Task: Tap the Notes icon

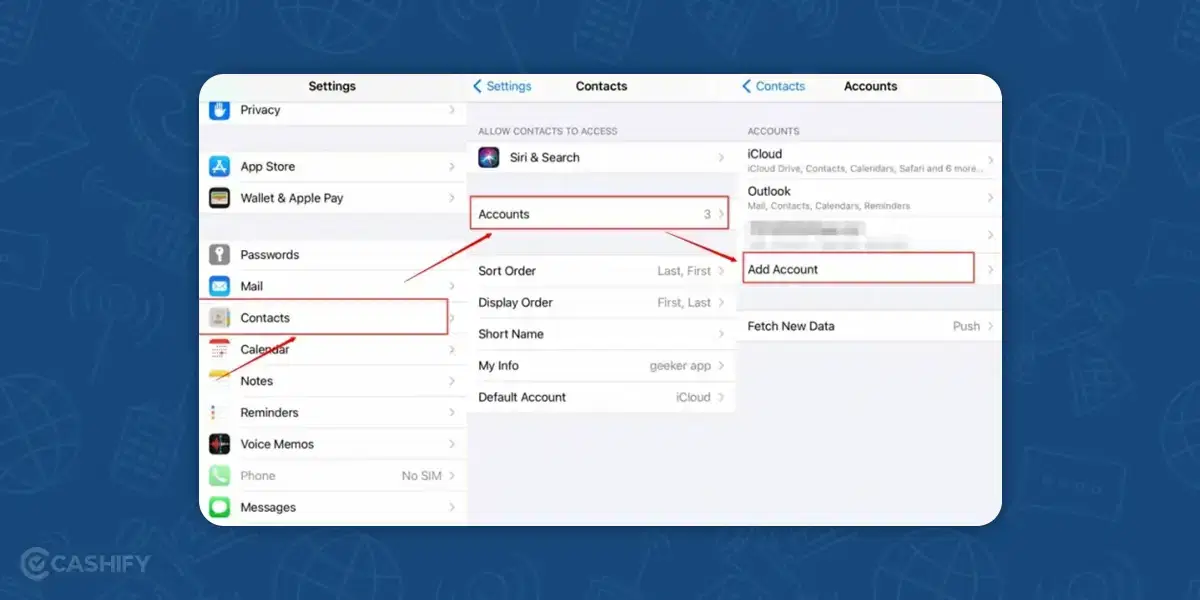Action: [x=219, y=381]
